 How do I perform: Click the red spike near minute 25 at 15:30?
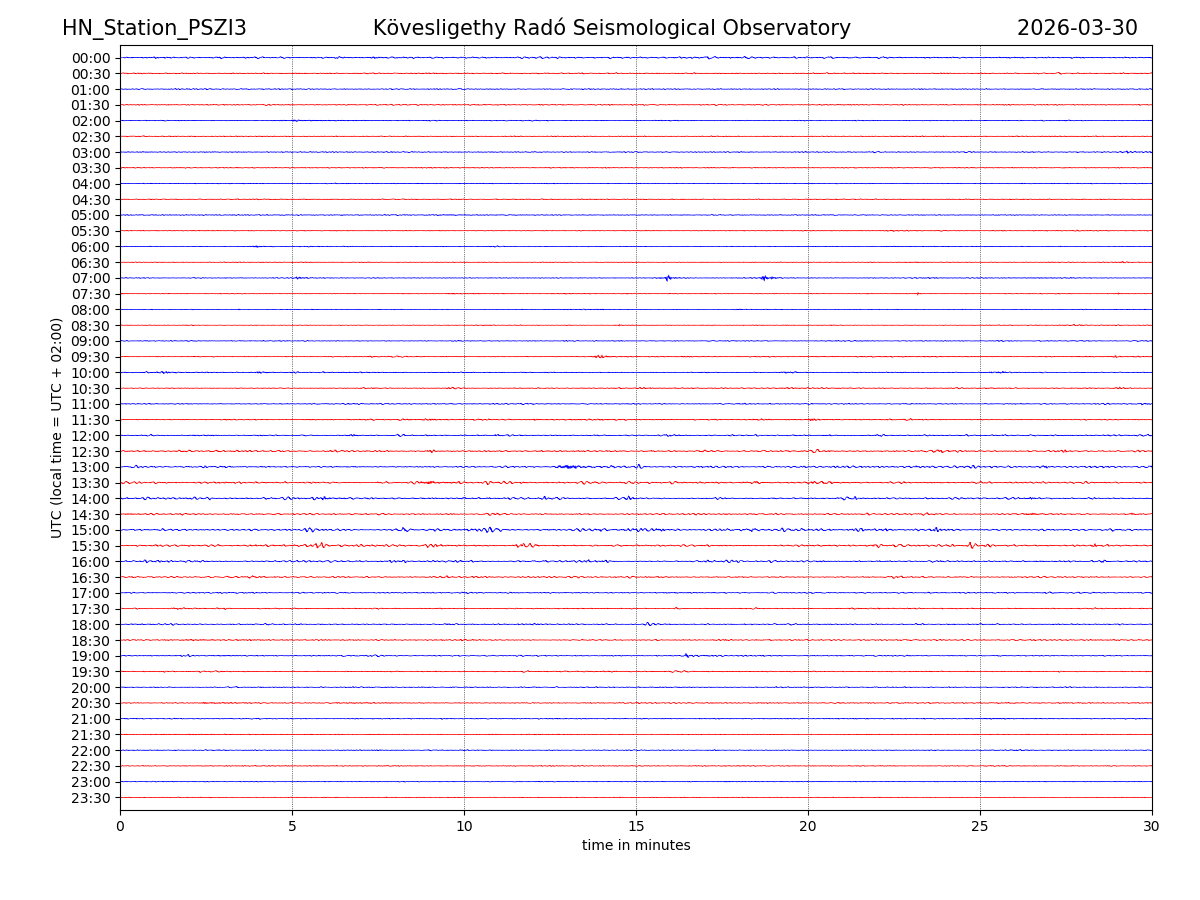pyautogui.click(x=971, y=545)
